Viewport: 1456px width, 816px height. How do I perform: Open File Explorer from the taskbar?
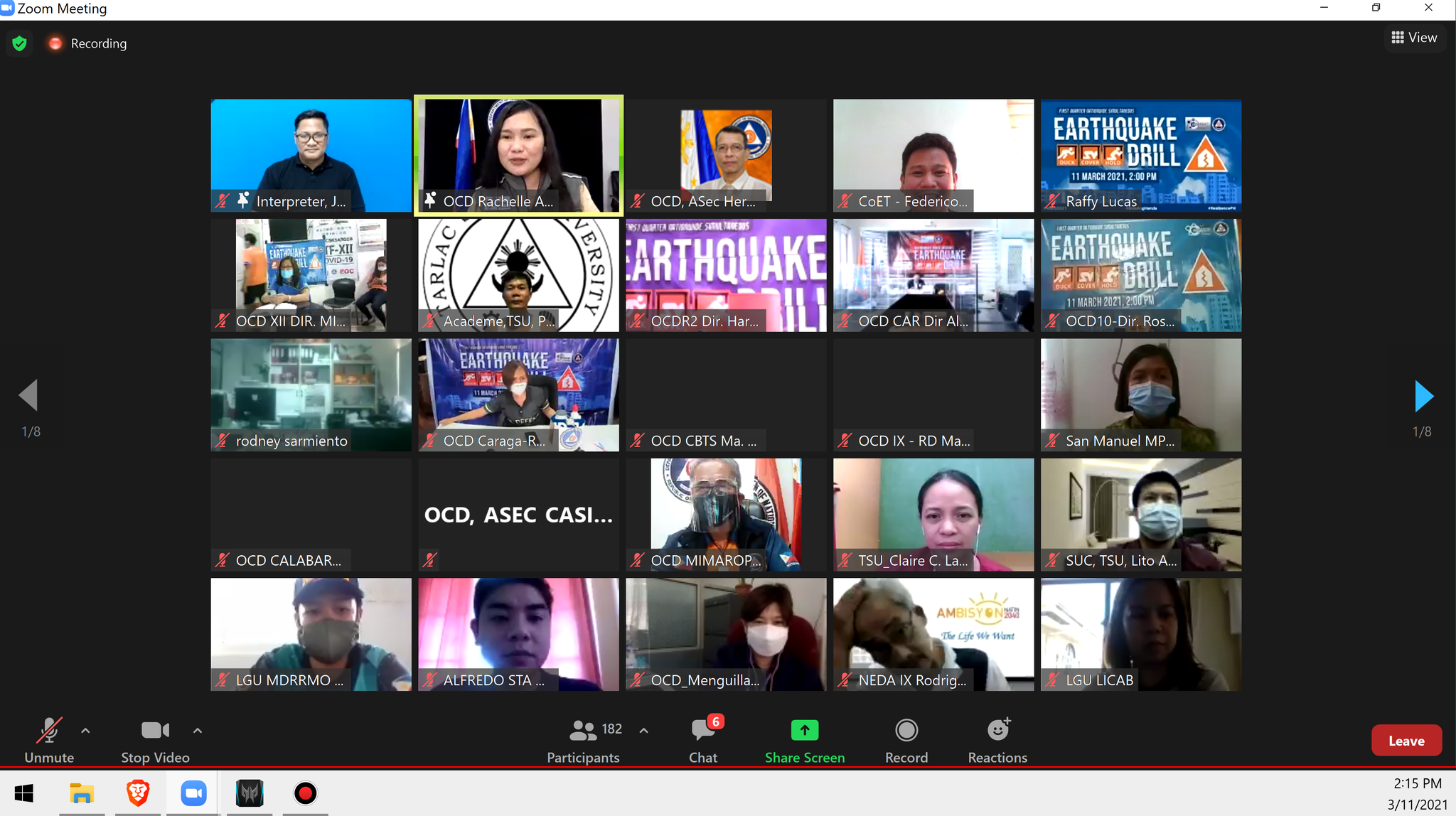(82, 793)
